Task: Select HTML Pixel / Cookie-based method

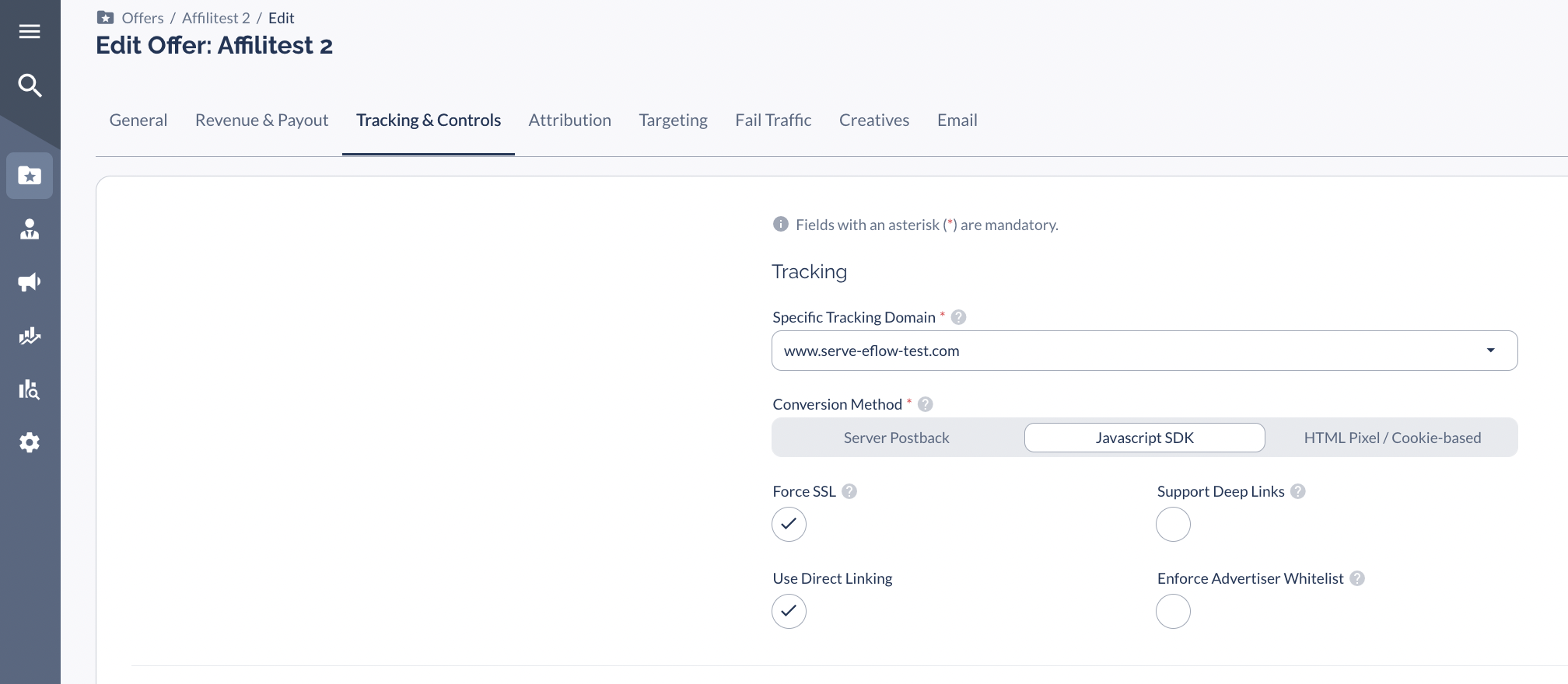Action: click(x=1392, y=438)
